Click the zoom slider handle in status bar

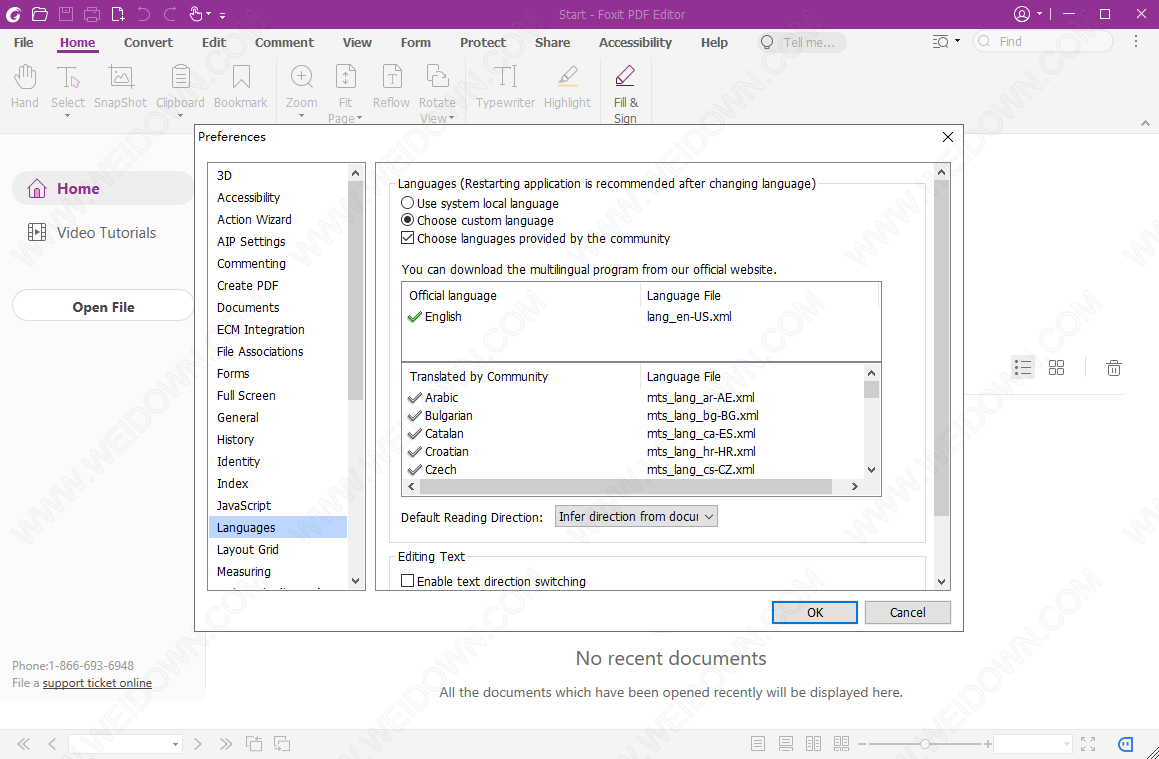(x=925, y=743)
